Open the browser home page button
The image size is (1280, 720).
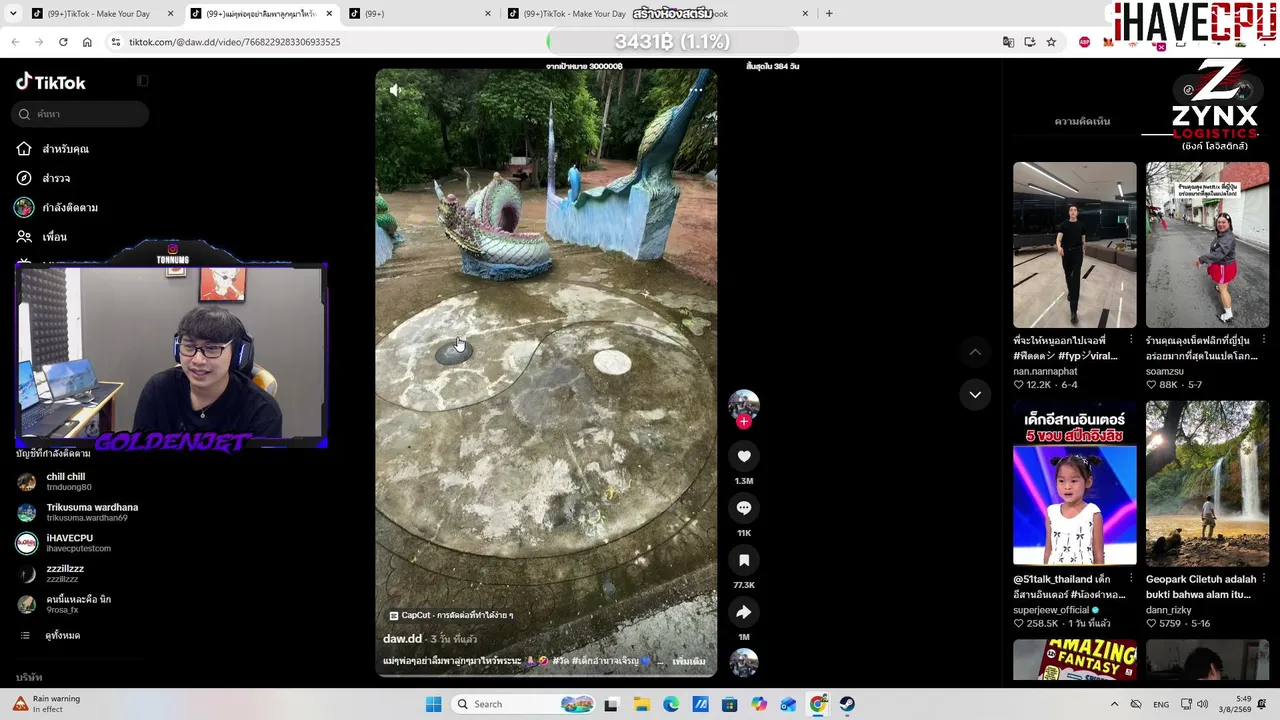(x=87, y=42)
